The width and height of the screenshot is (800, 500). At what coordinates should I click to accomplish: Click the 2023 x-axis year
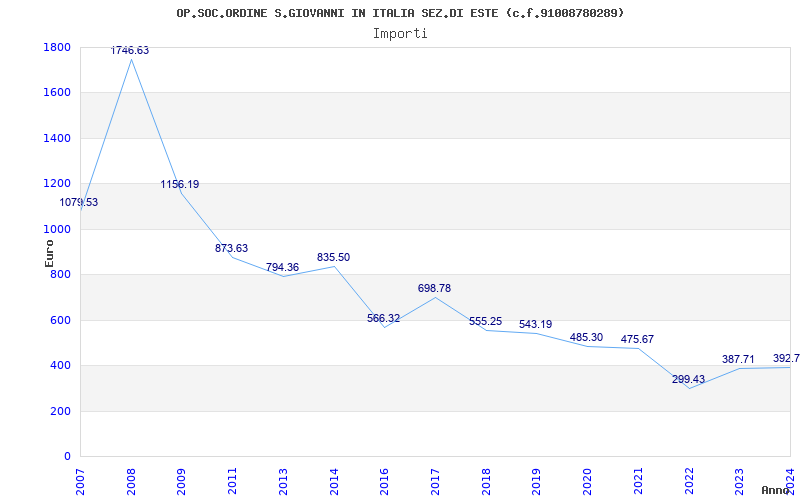[739, 481]
